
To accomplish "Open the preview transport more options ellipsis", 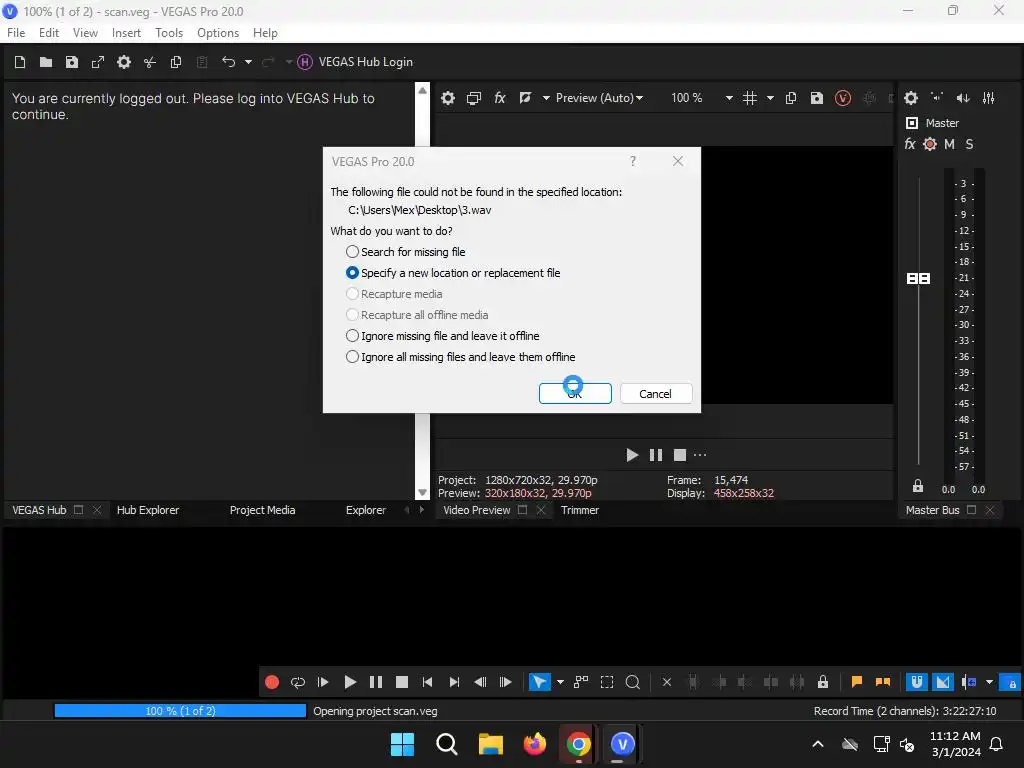I will point(700,455).
